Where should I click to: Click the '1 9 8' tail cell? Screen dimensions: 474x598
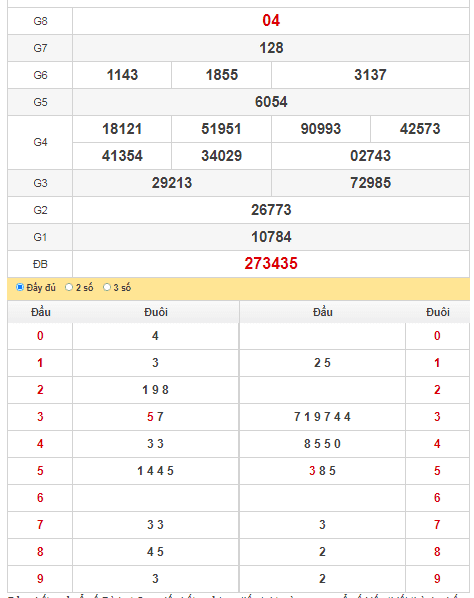click(155, 390)
